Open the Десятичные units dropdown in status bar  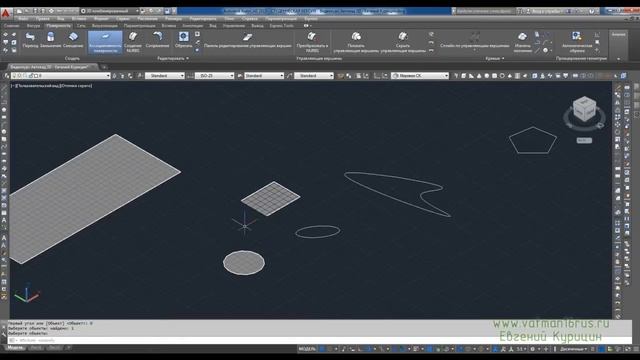[x=572, y=349]
